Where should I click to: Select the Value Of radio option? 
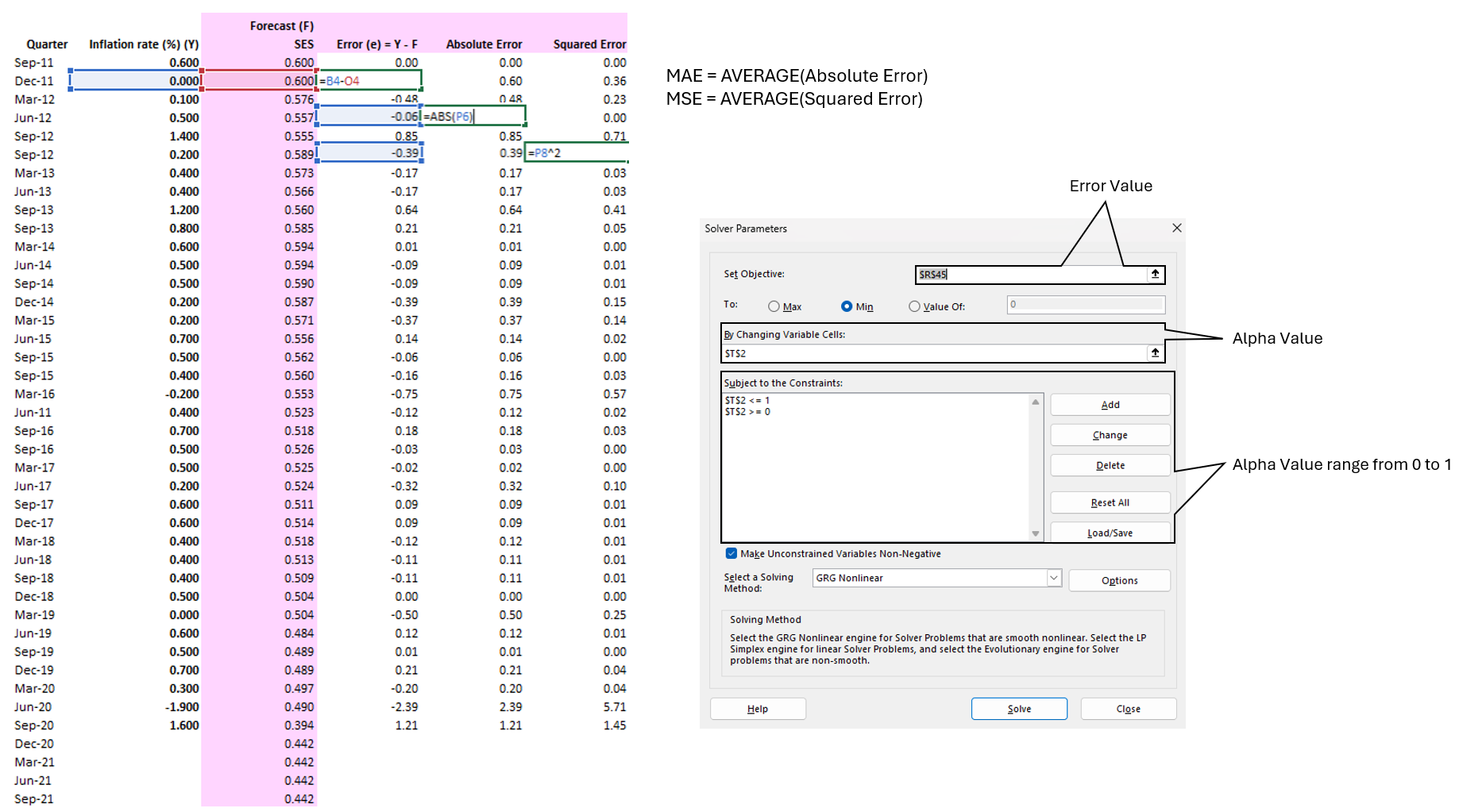pyautogui.click(x=914, y=306)
